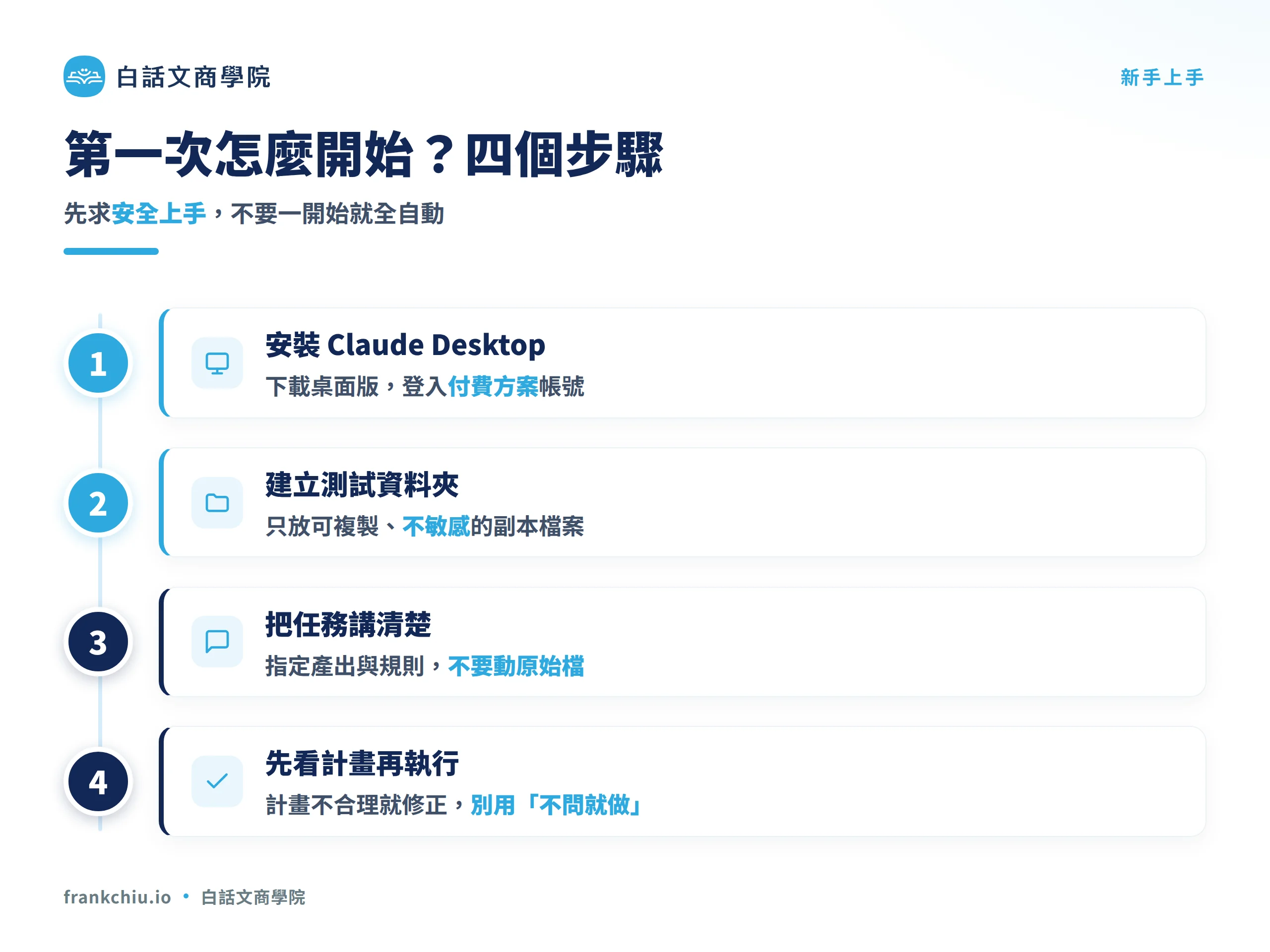The height and width of the screenshot is (952, 1270).
Task: Click the highlighted 不敏感 text
Action: (x=437, y=526)
